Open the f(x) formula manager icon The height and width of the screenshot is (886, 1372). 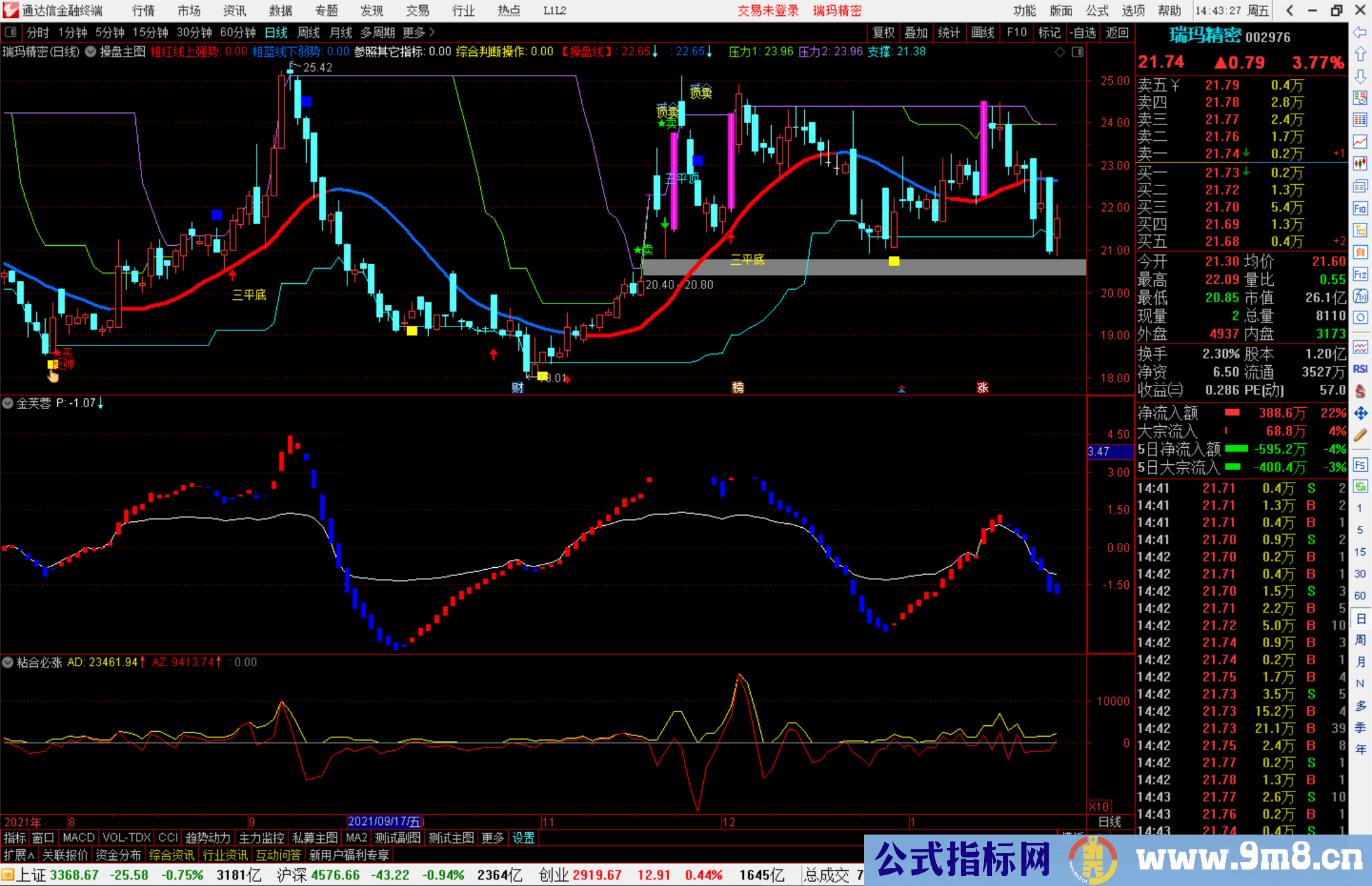pos(1360,296)
